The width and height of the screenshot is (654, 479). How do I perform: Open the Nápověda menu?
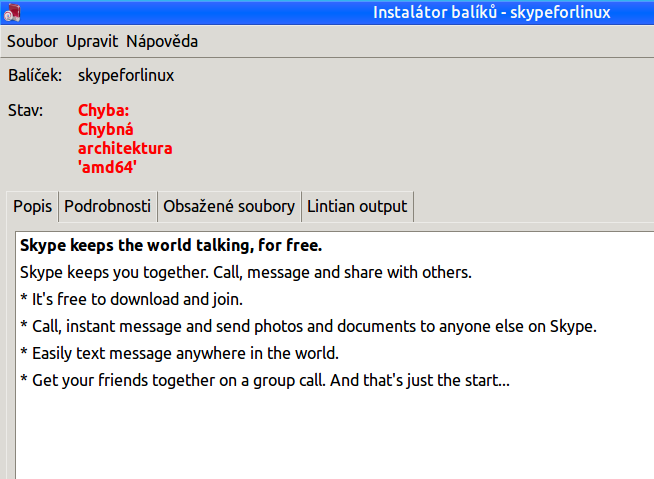162,42
